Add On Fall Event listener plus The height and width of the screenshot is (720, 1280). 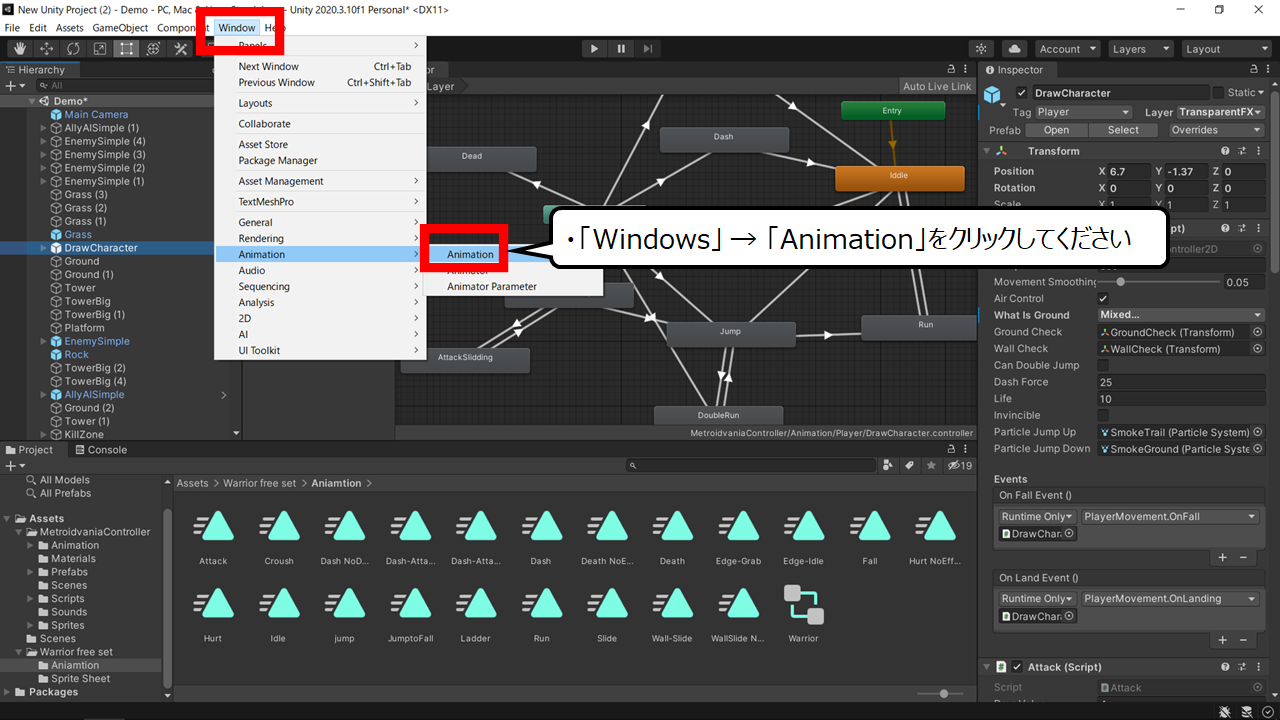(1222, 557)
